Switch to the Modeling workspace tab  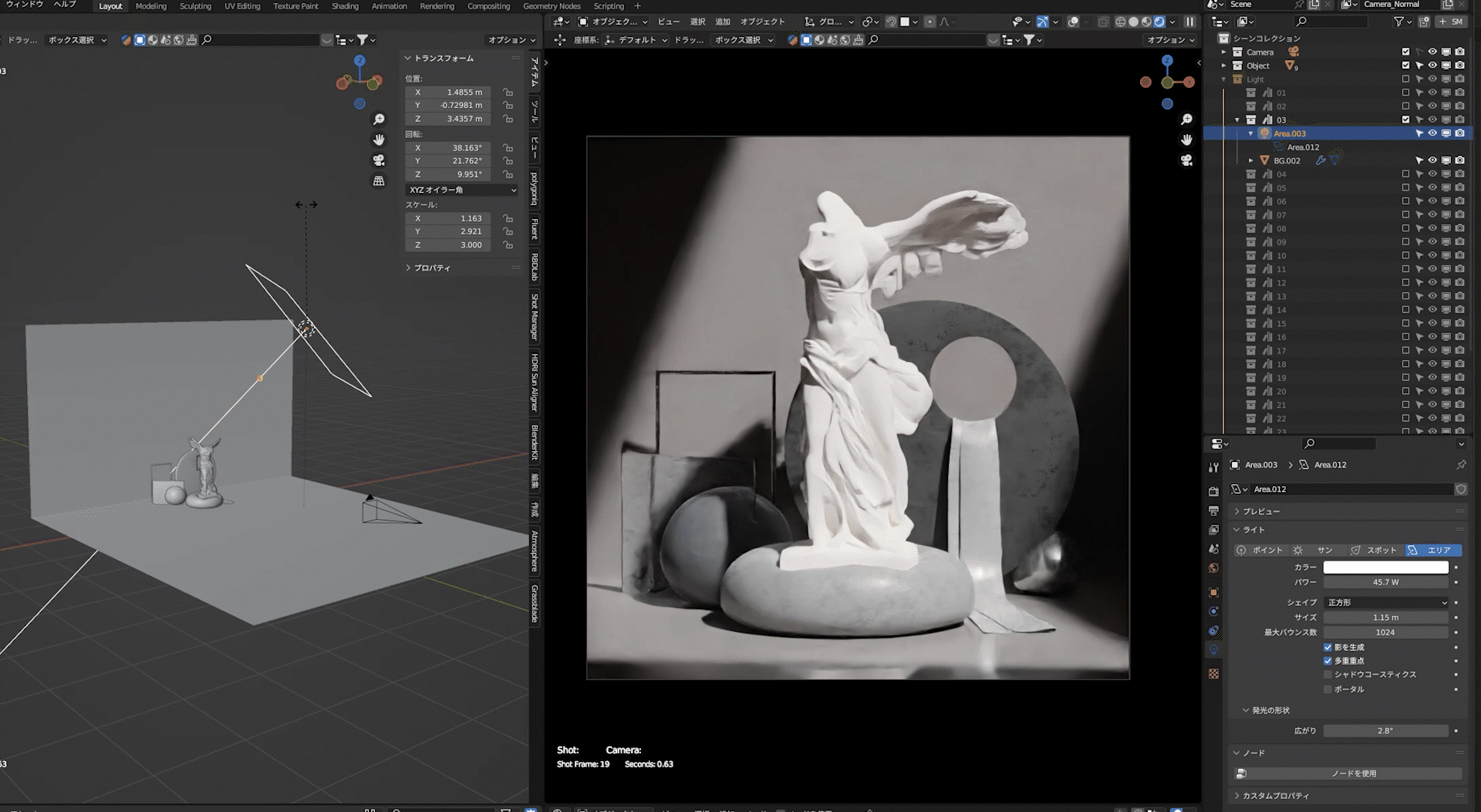151,6
